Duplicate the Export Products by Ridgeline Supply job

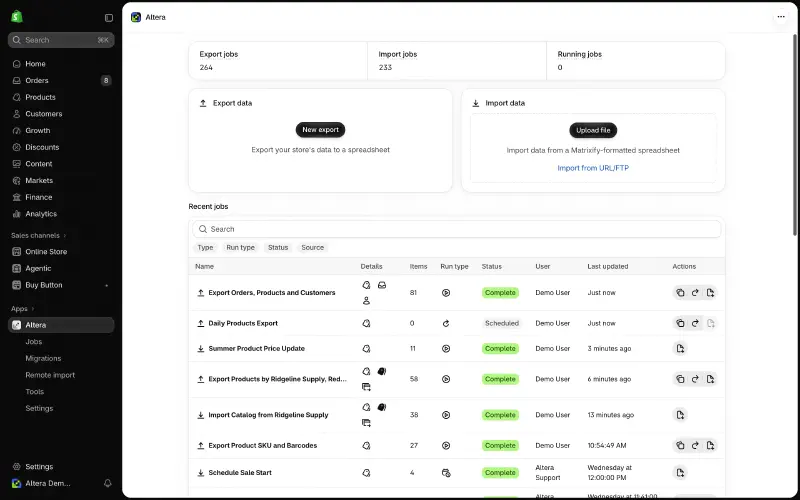[x=680, y=379]
